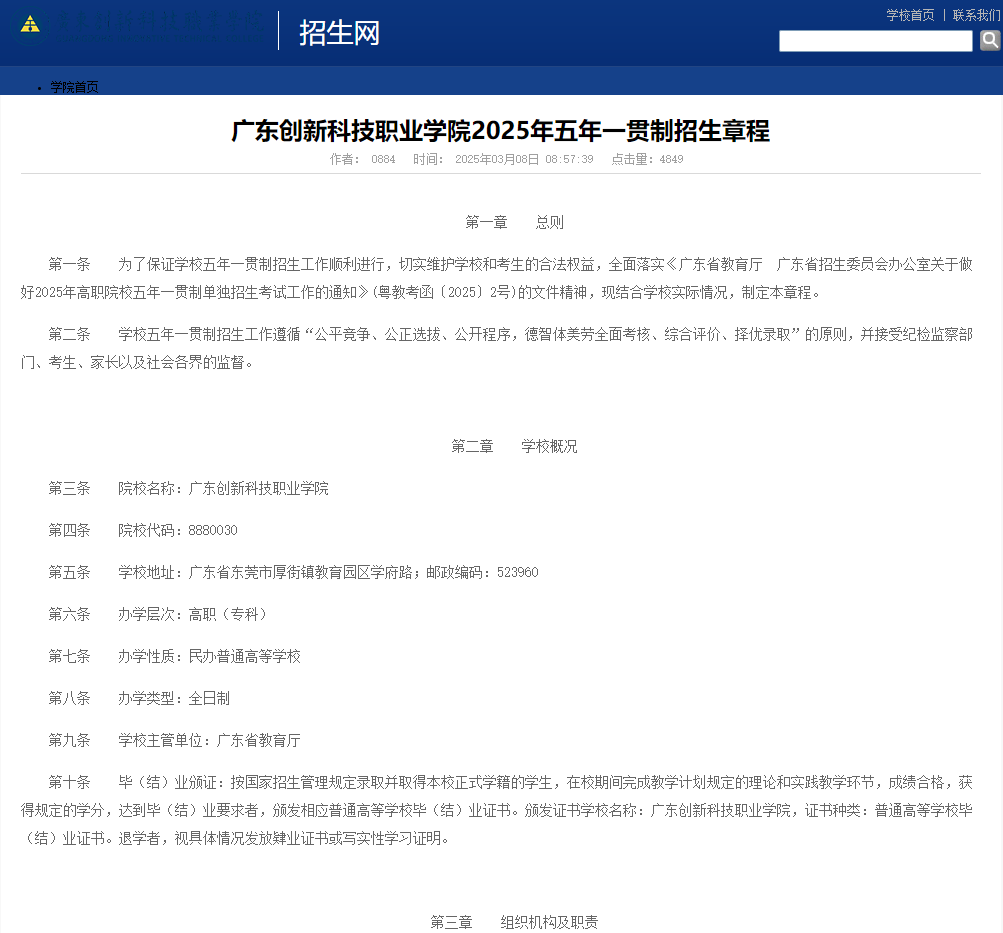Click the 第一章 总则 heading
Viewport: 1003px width, 933px height.
point(513,222)
